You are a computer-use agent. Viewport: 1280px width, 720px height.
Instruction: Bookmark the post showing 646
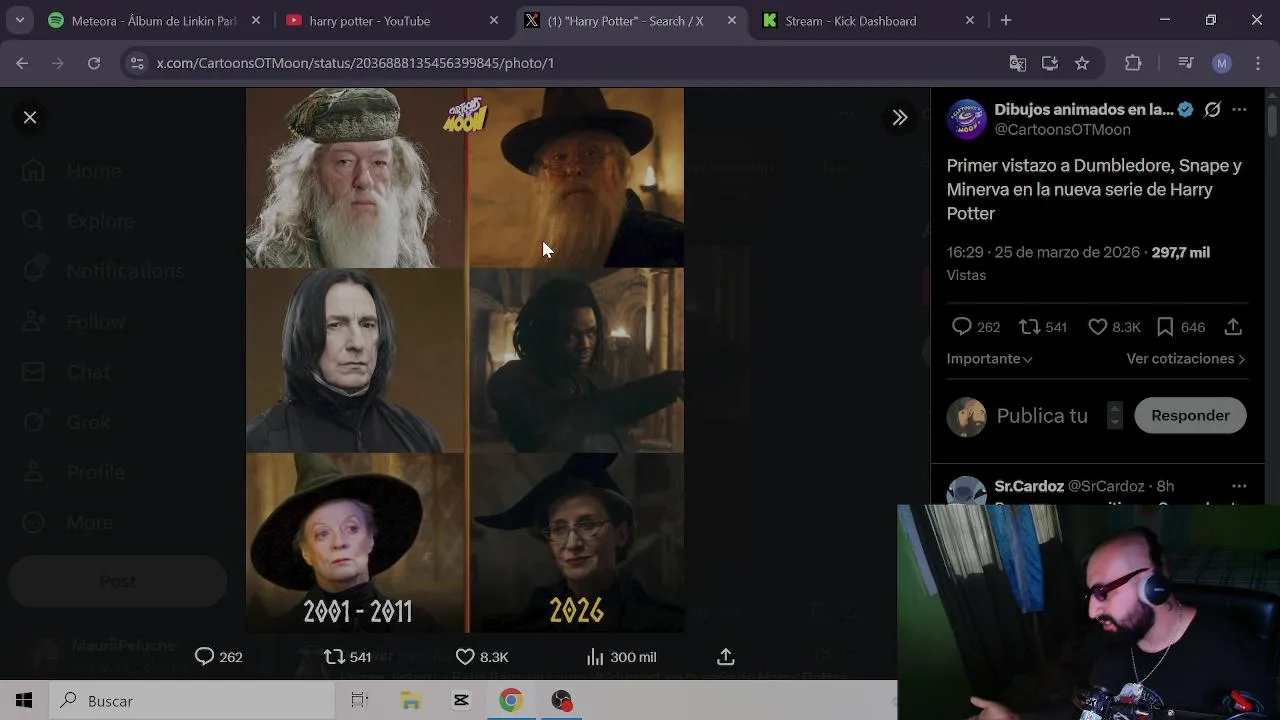[1165, 326]
